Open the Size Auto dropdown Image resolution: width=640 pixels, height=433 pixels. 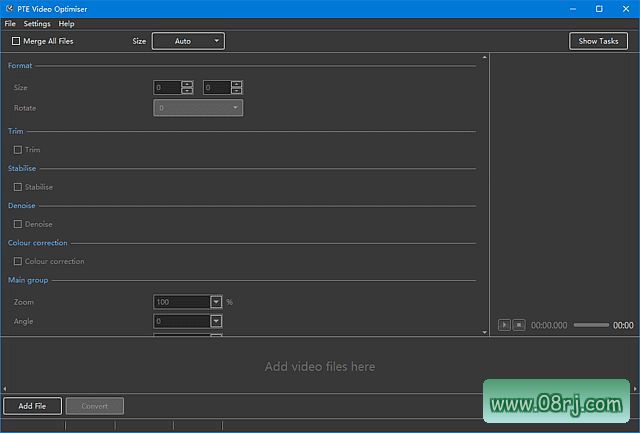click(188, 41)
